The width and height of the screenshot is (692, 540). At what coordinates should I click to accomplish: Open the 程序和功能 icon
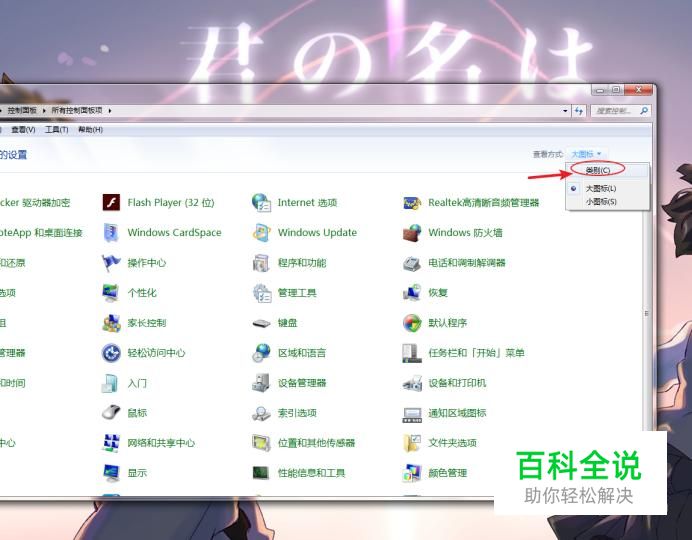point(261,262)
